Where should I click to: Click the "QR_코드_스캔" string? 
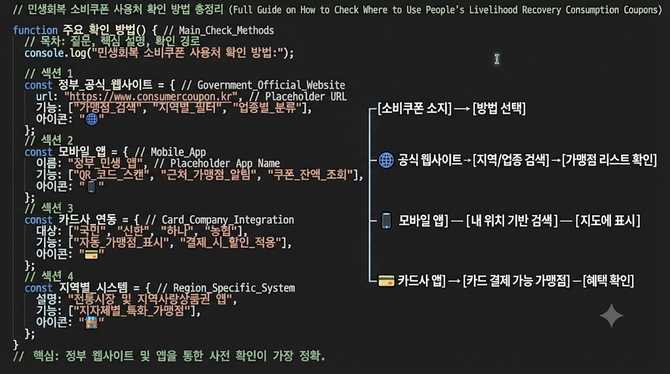point(112,175)
